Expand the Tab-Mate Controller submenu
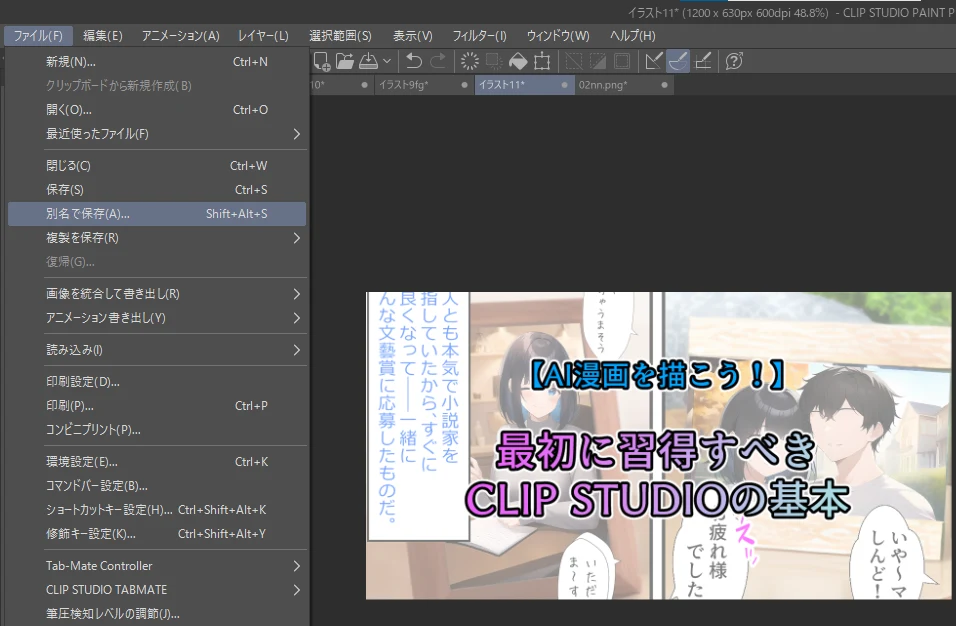 (x=157, y=566)
